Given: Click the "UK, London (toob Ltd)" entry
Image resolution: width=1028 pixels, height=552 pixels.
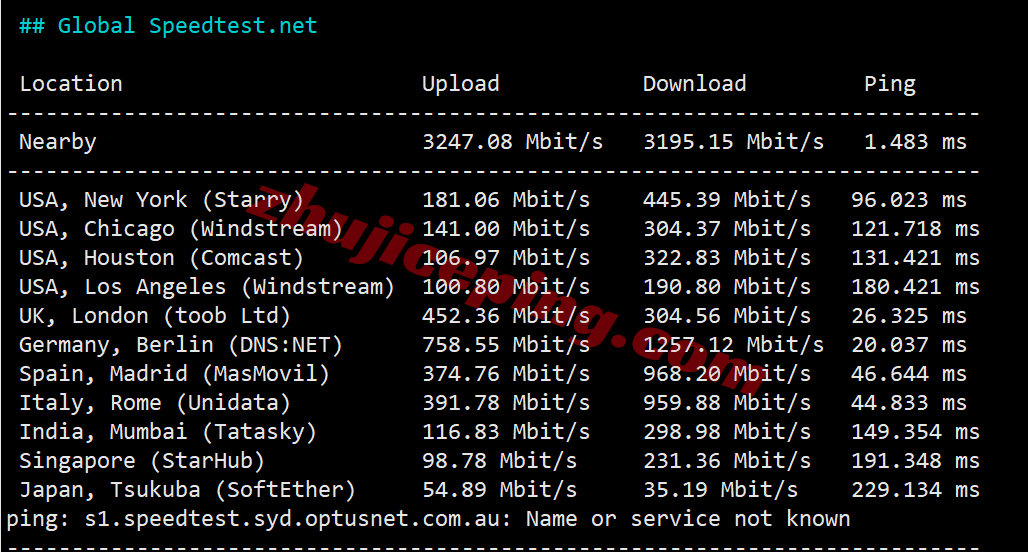Looking at the screenshot, I should coord(155,316).
